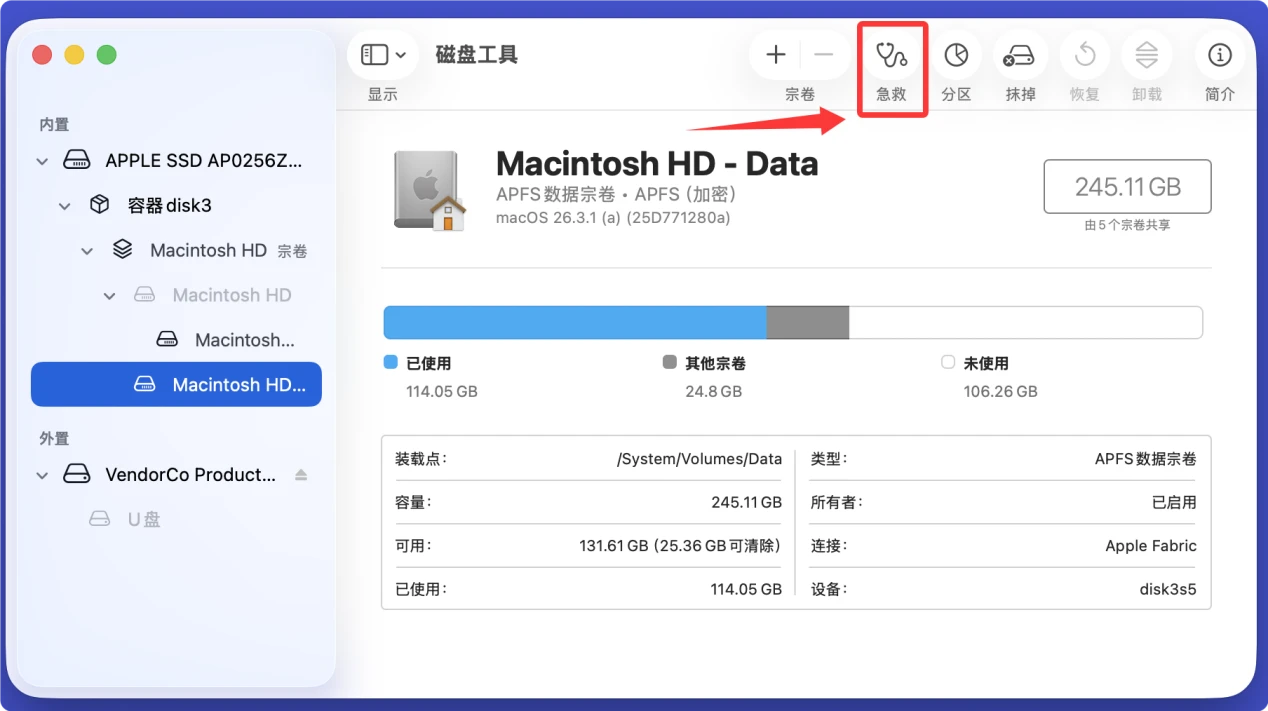Click the Apple Fabric connection value
Viewport: 1268px width, 711px height.
click(1151, 546)
